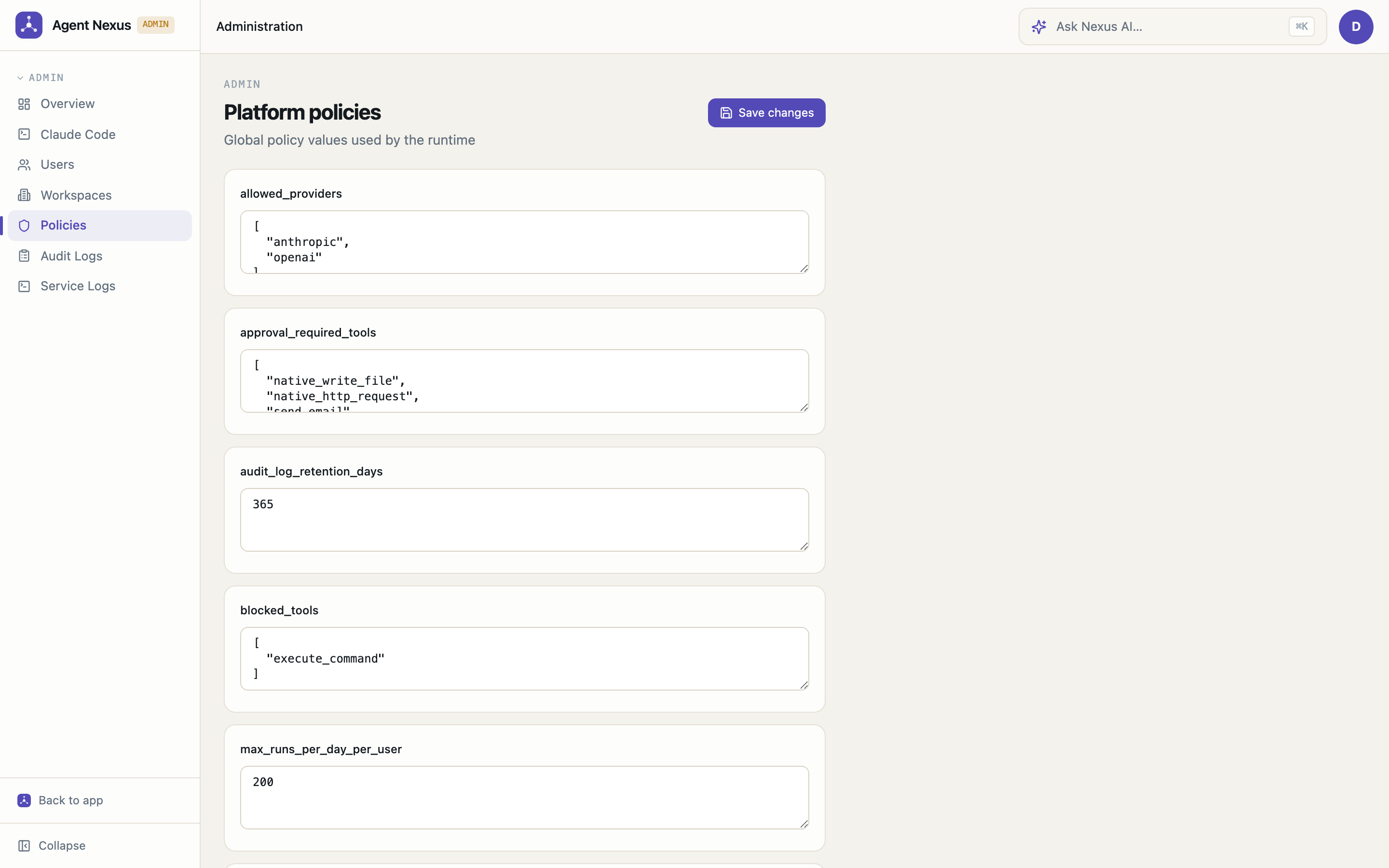Click the max_runs_per_day_per_user value field
The height and width of the screenshot is (868, 1389).
(x=524, y=798)
